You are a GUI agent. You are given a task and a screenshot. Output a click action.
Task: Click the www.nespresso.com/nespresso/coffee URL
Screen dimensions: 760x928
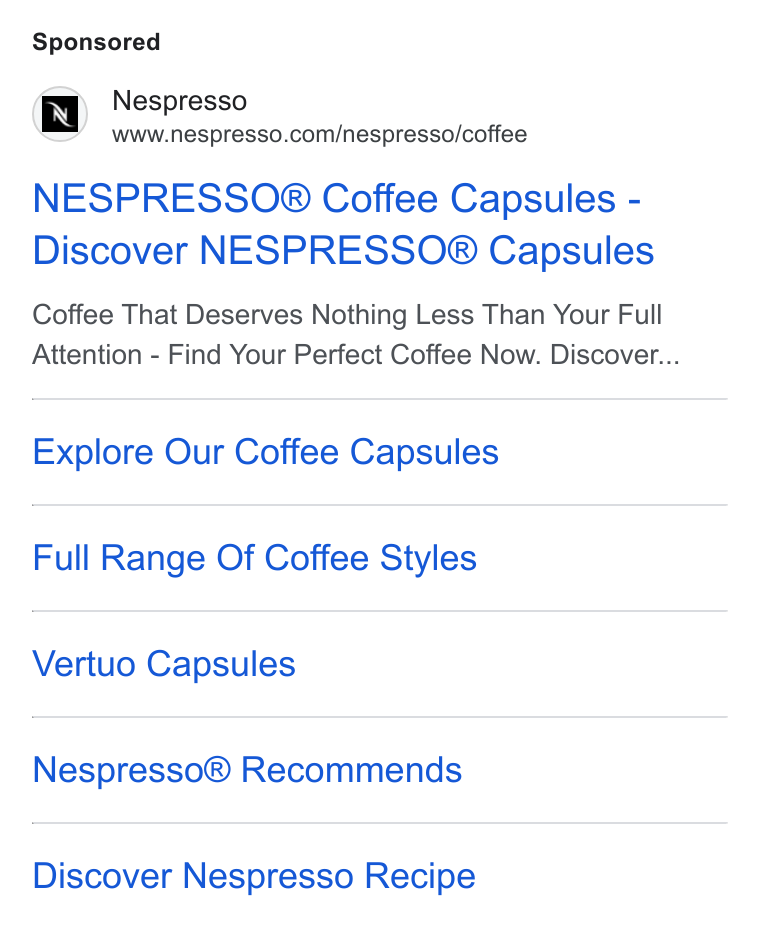point(320,134)
